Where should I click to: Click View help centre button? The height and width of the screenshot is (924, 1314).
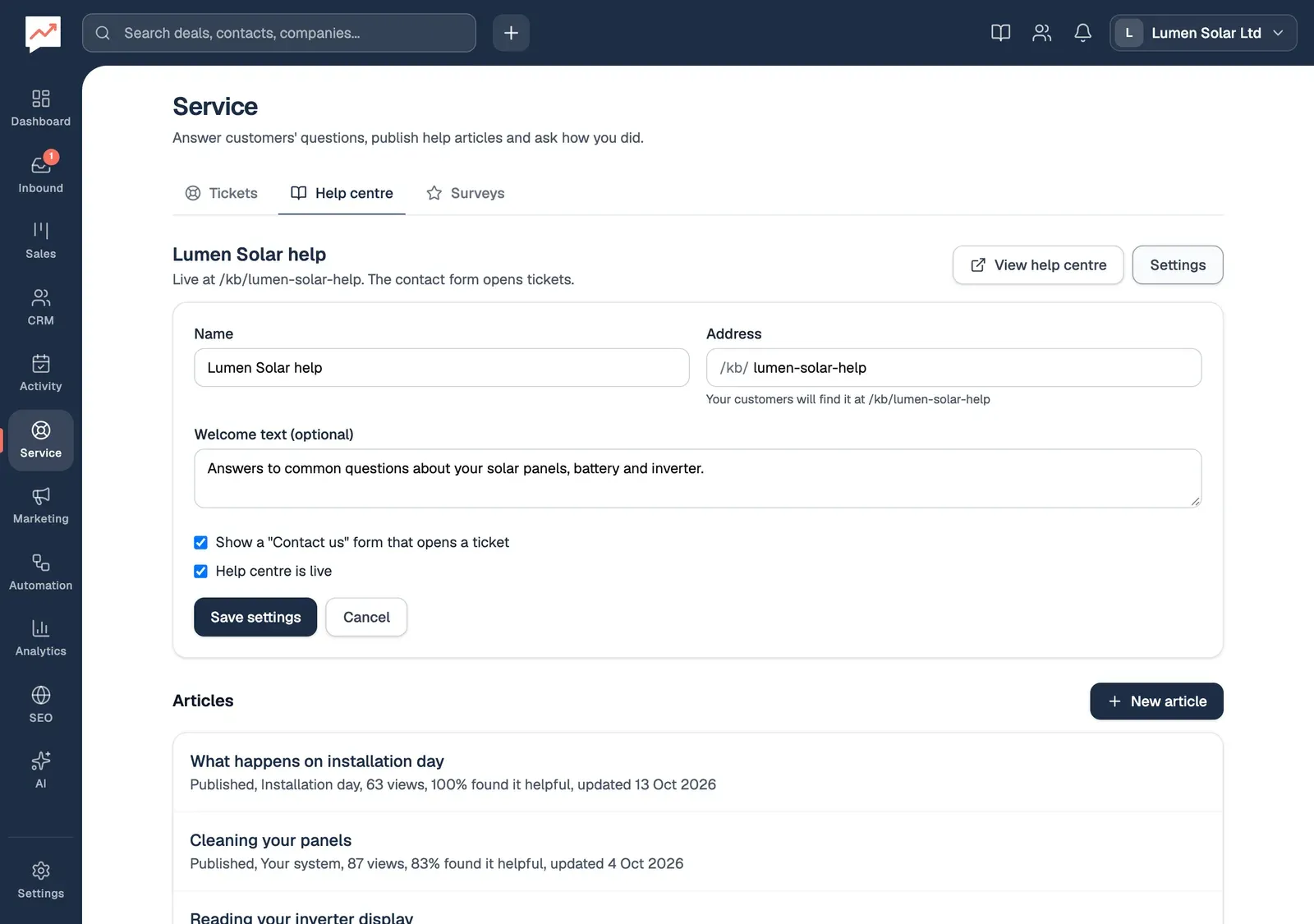(1038, 265)
